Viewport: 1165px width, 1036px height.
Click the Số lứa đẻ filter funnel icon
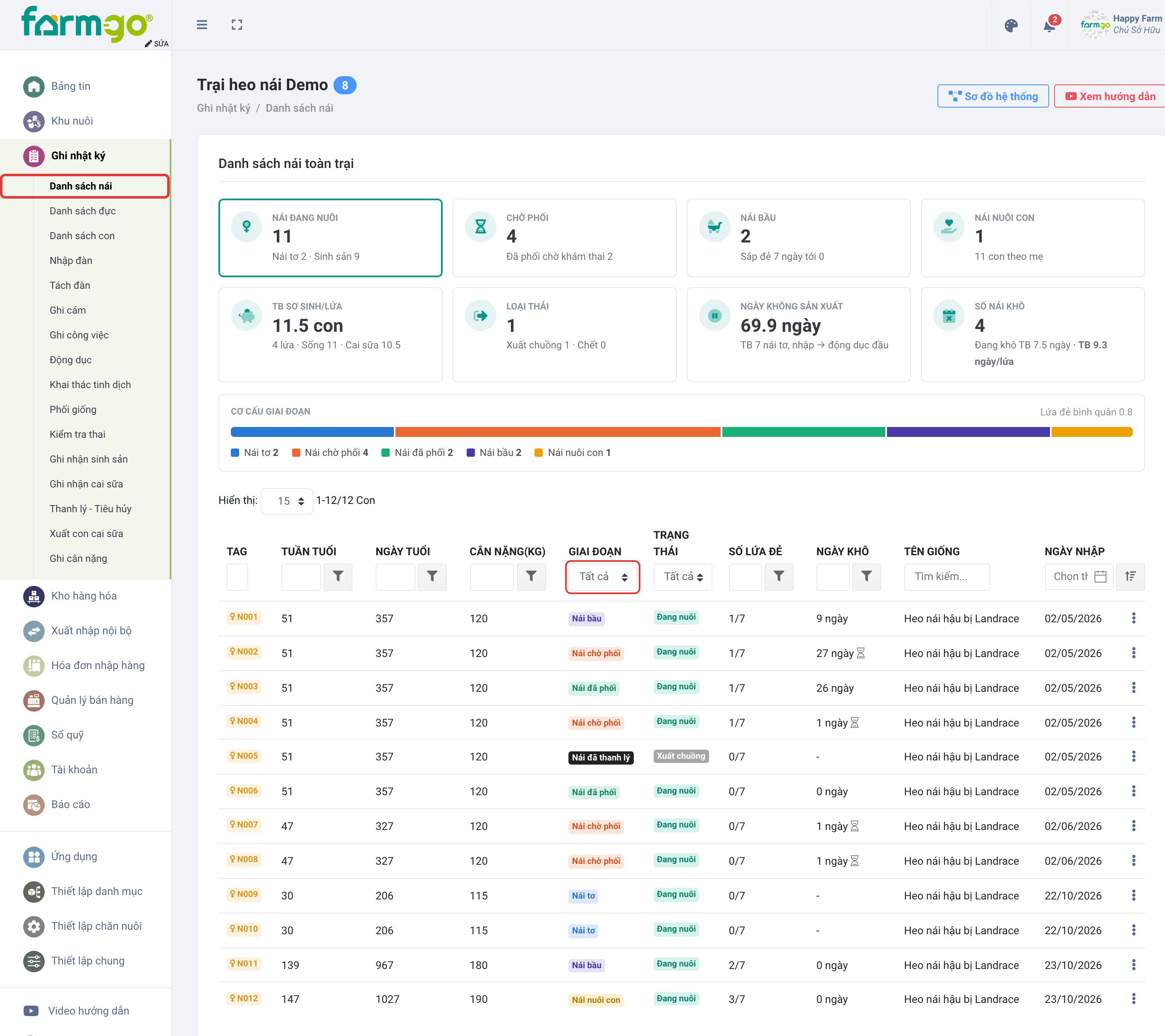pos(779,577)
